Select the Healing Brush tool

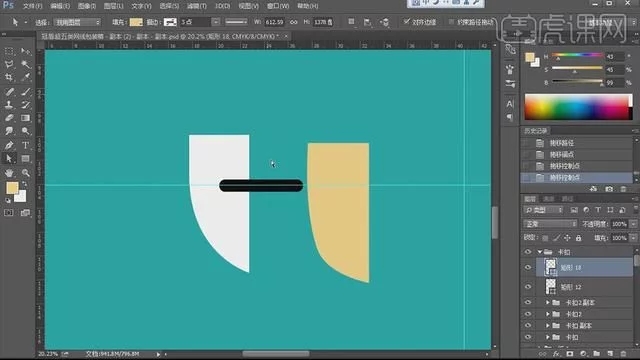point(9,92)
